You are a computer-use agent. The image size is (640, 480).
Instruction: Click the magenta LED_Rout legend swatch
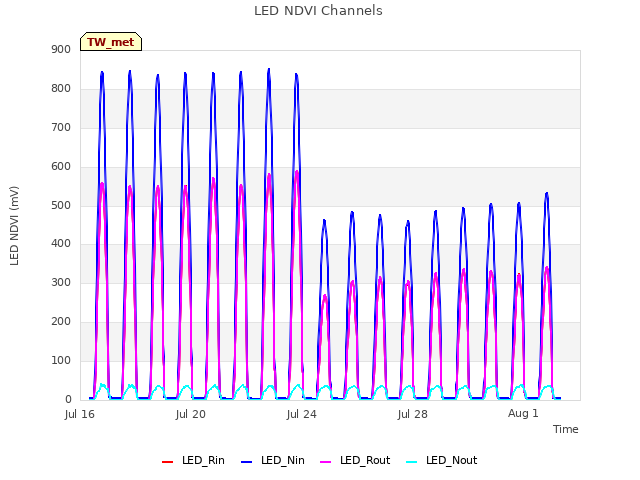coord(326,462)
